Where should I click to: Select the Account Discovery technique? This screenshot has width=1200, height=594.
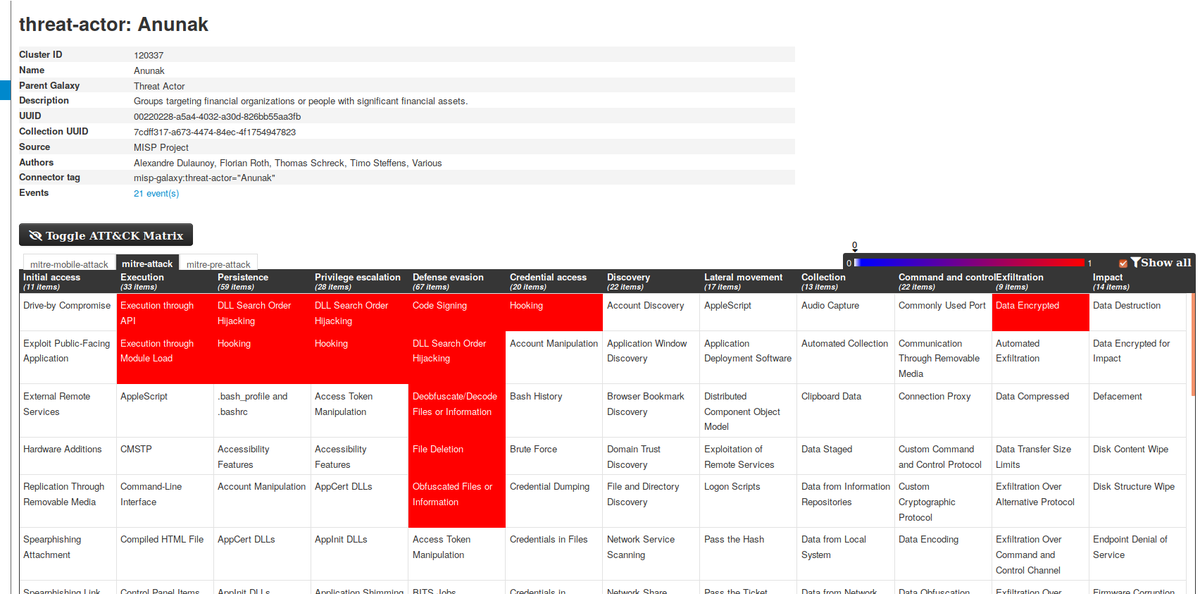(651, 313)
